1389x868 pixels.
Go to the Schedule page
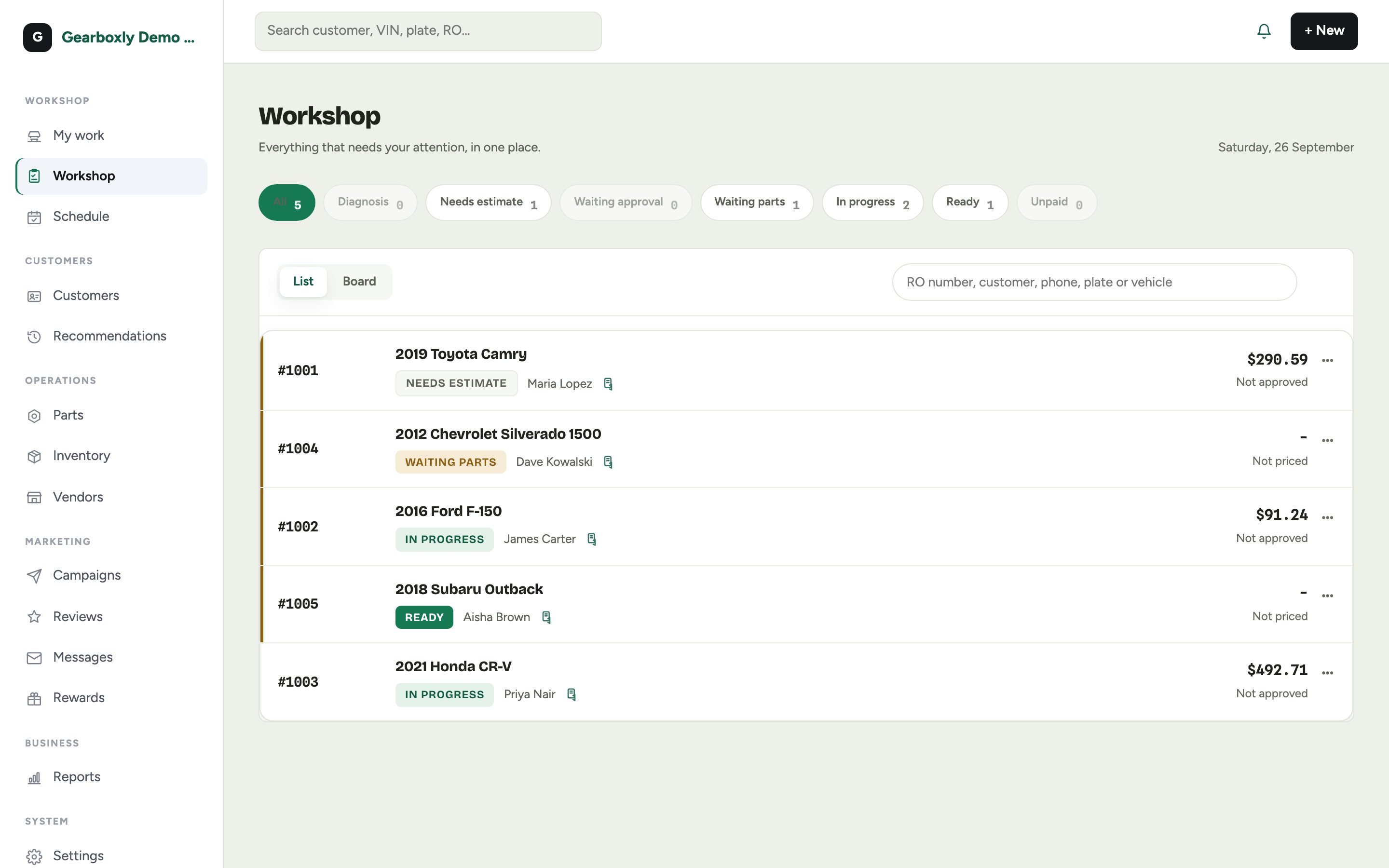112,217
